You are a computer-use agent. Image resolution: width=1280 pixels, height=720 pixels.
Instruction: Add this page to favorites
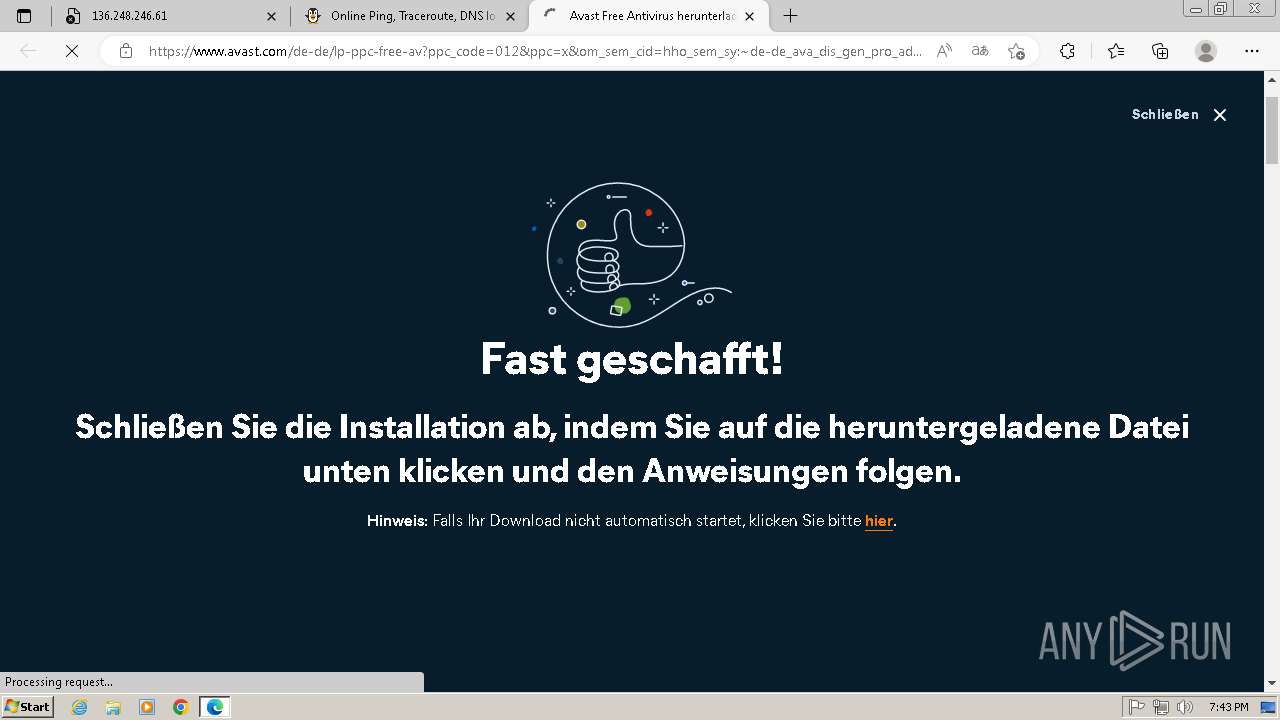(1016, 51)
